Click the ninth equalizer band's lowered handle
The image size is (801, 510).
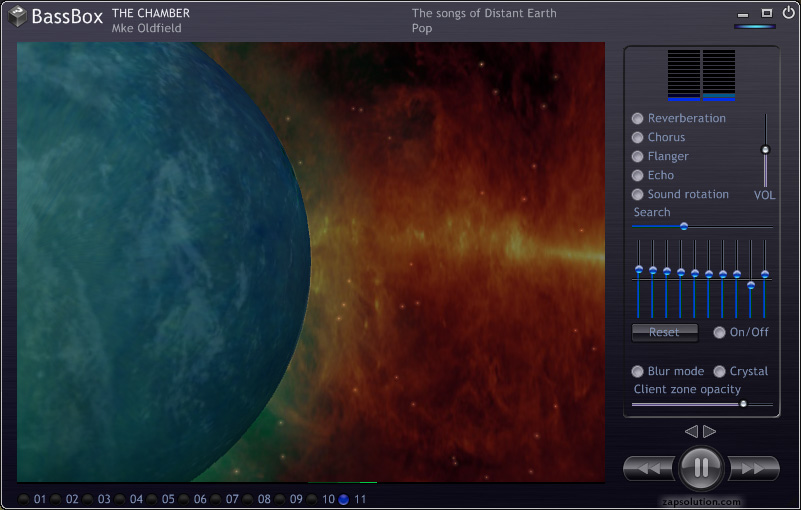click(x=750, y=286)
